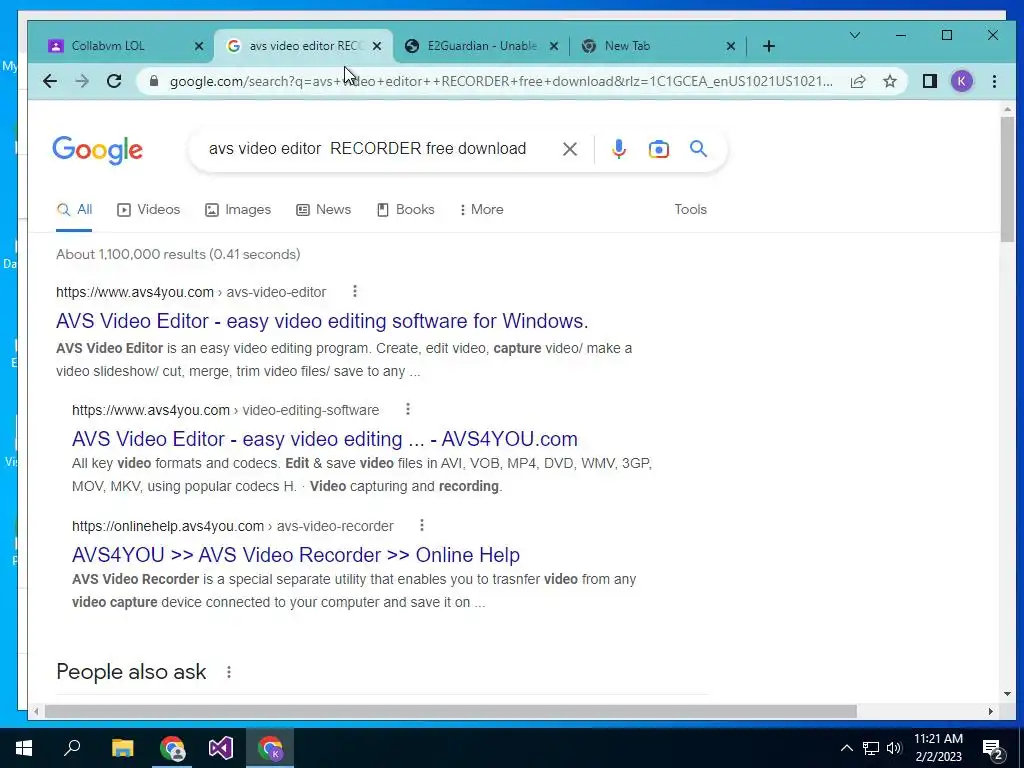Go to the Google homepage logo

(x=97, y=150)
